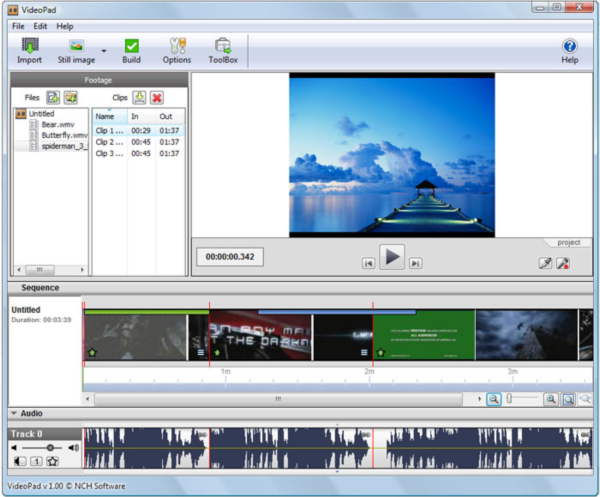600x497 pixels.
Task: Collapse the Audio section triangle
Action: pyautogui.click(x=14, y=413)
